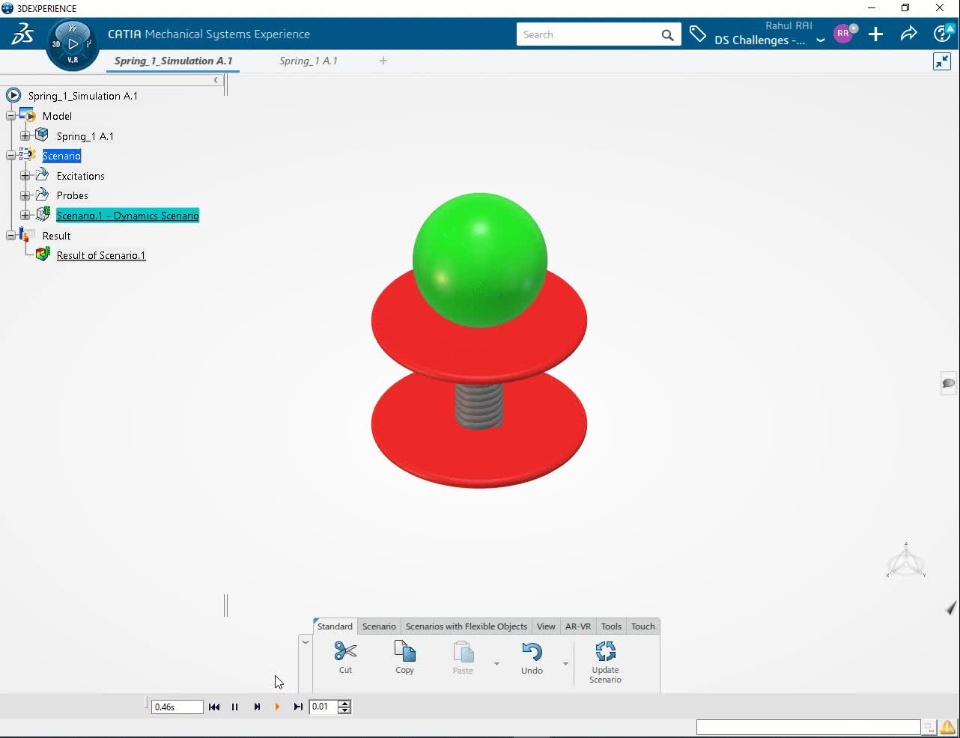
Task: Click the 3DS logo icon
Action: coord(22,34)
